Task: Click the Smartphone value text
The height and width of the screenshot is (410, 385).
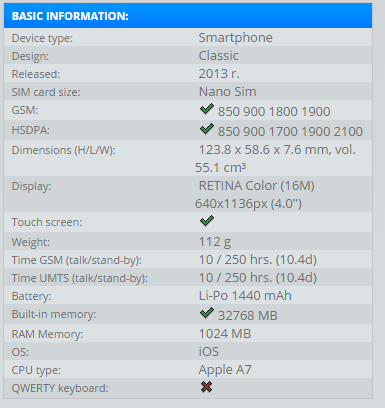Action: click(x=236, y=38)
